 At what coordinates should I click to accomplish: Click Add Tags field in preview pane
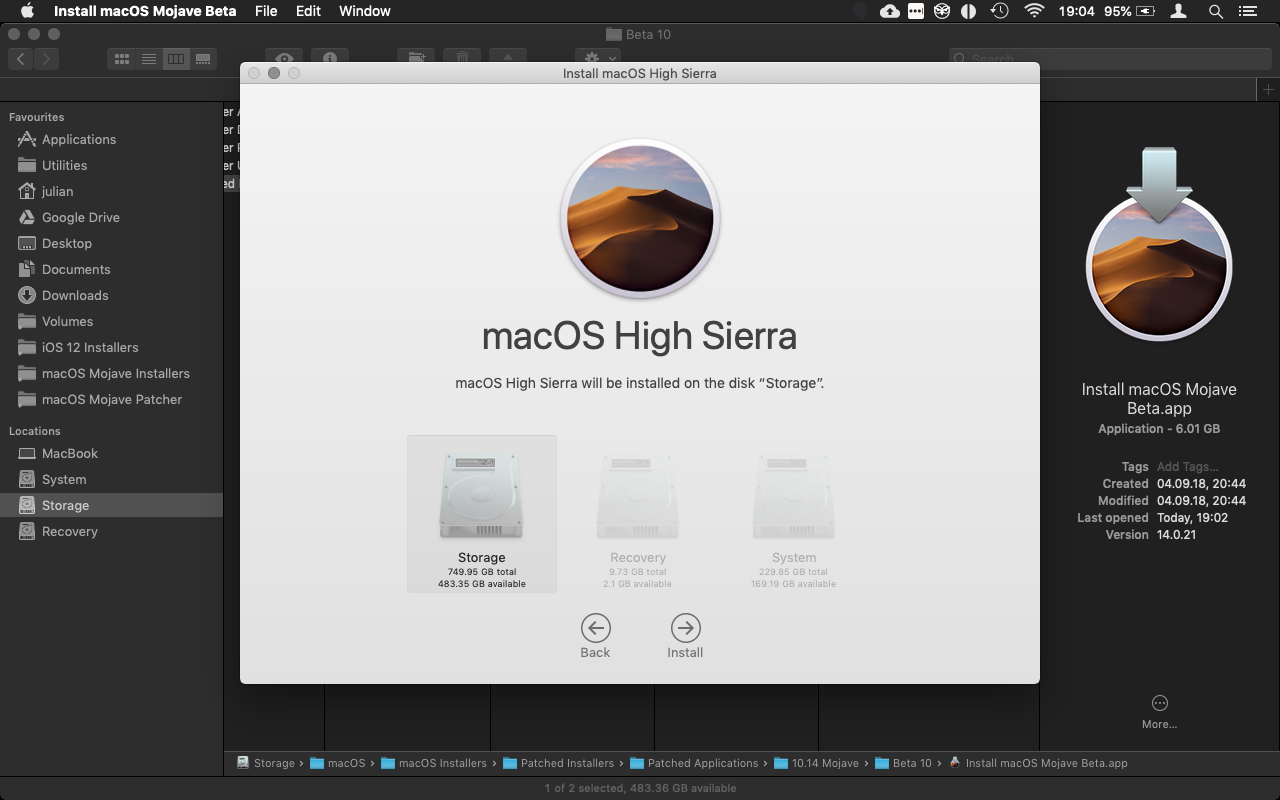pyautogui.click(x=1187, y=466)
